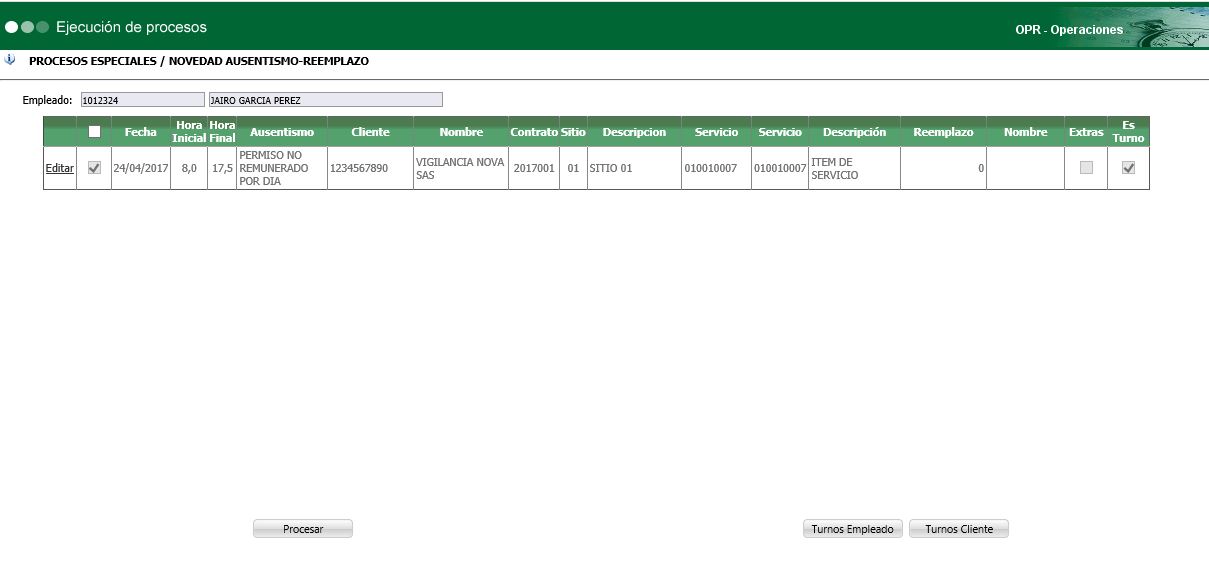Image resolution: width=1209 pixels, height=573 pixels.
Task: Select the contract cell 2017001
Action: [x=534, y=168]
